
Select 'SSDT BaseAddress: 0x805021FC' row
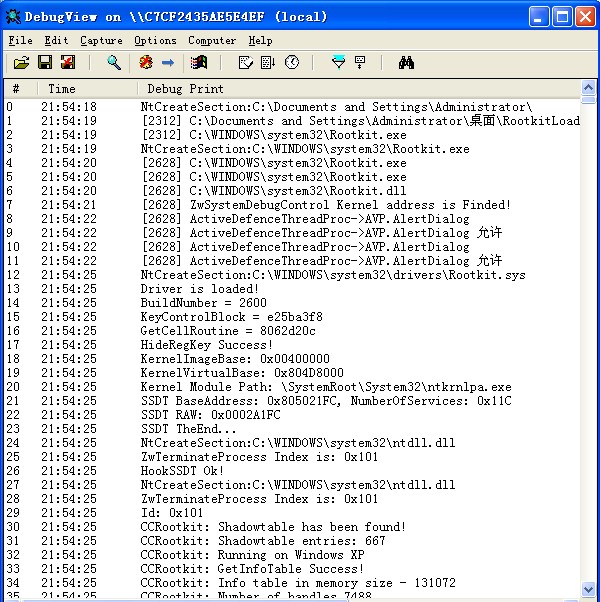click(292, 400)
